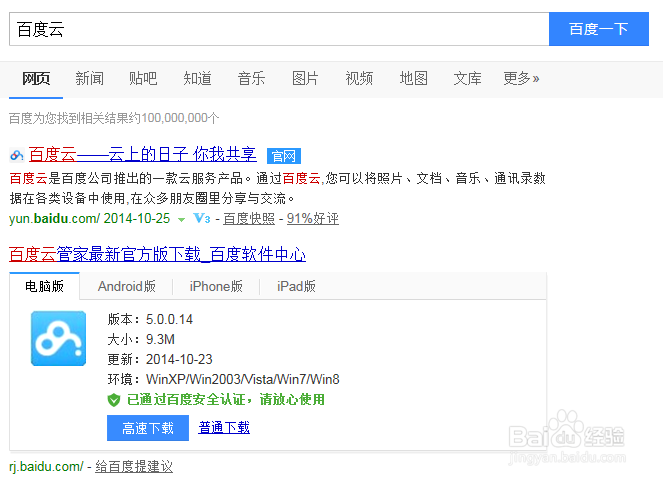Click the V3 credibility icon
This screenshot has width=663, height=481.
[x=202, y=219]
